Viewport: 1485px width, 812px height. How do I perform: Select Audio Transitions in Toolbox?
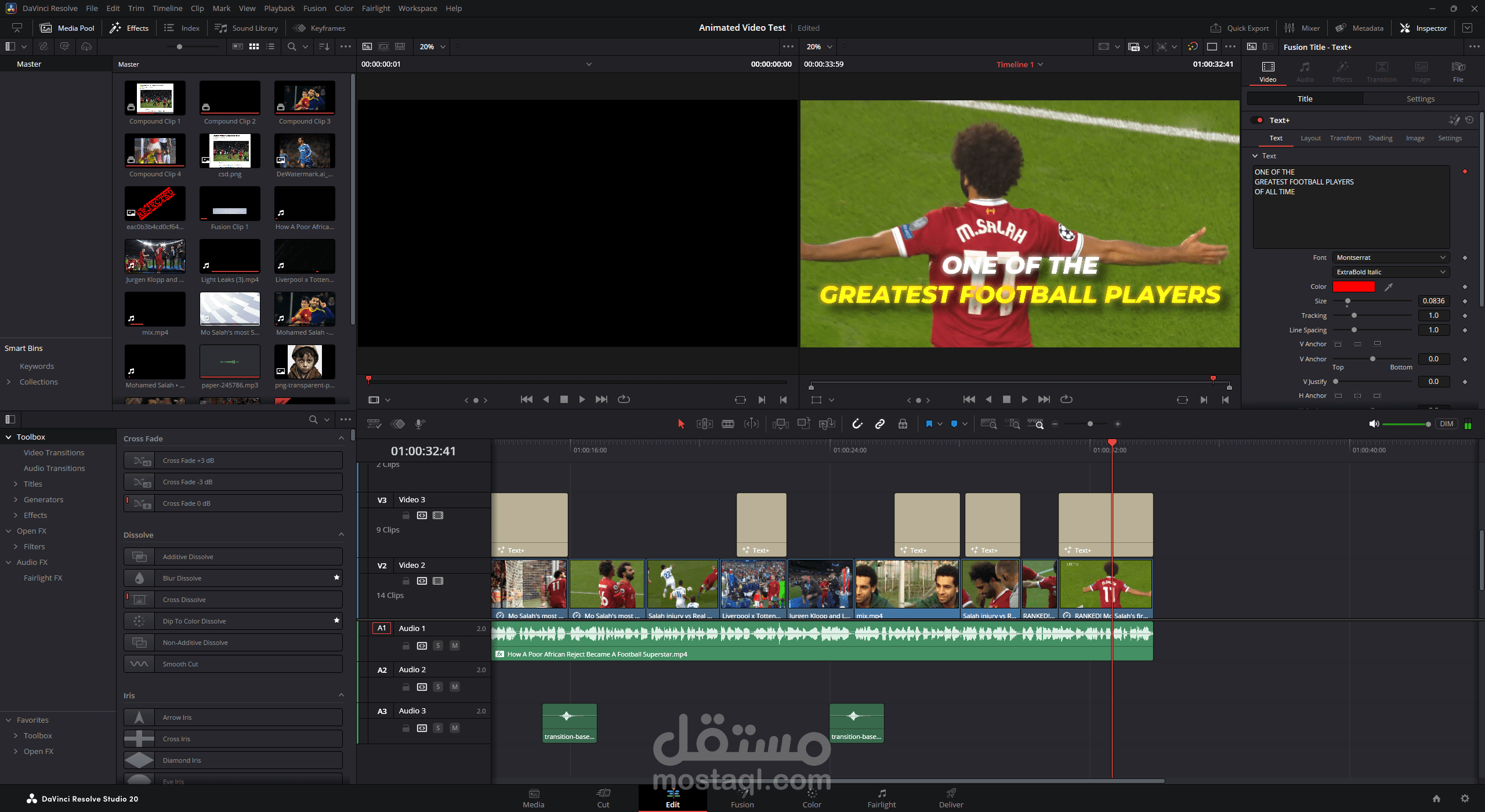click(x=54, y=468)
